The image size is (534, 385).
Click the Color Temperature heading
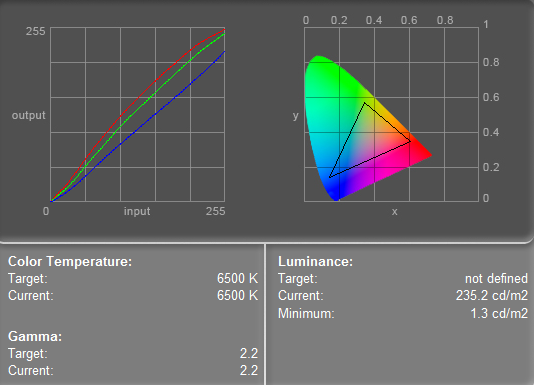click(70, 262)
